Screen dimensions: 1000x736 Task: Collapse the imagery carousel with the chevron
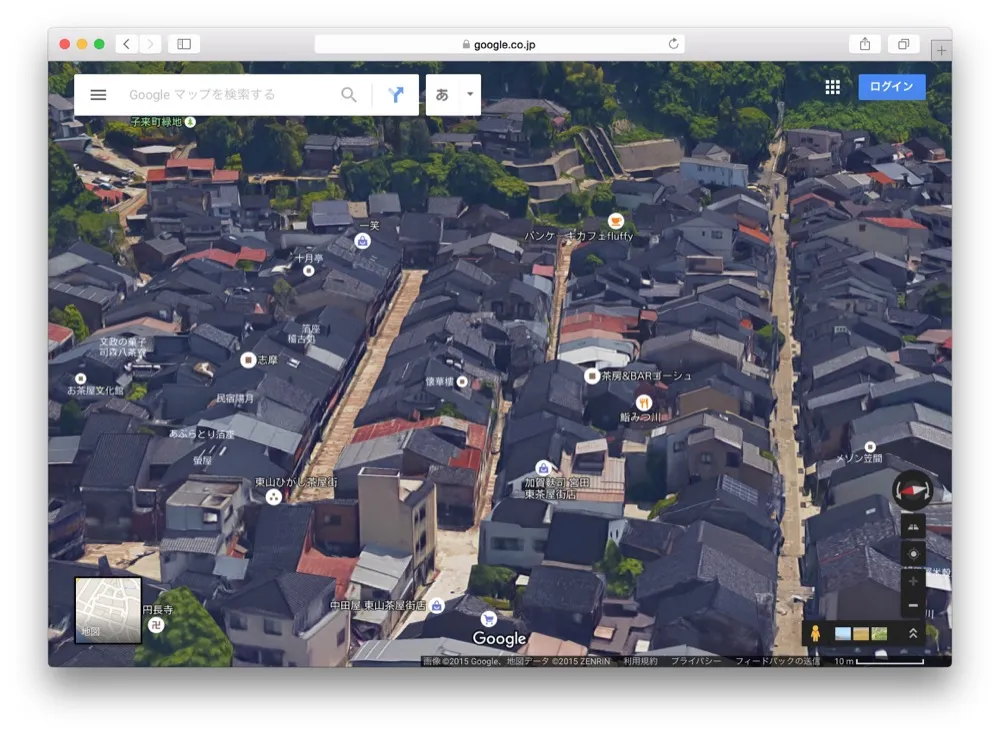click(x=913, y=632)
